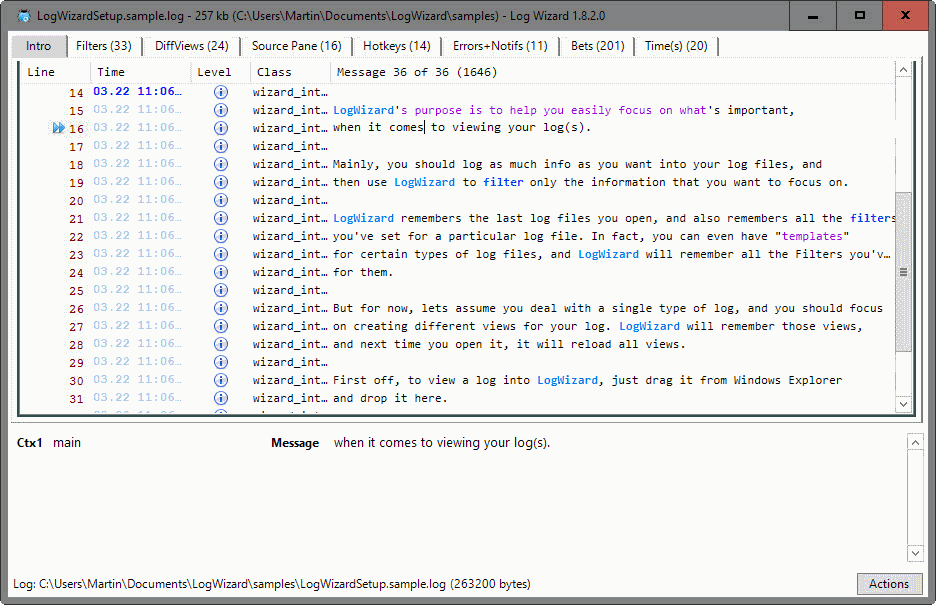Click the log list scroll down arrow
Viewport: 936px width, 605px height.
click(904, 404)
